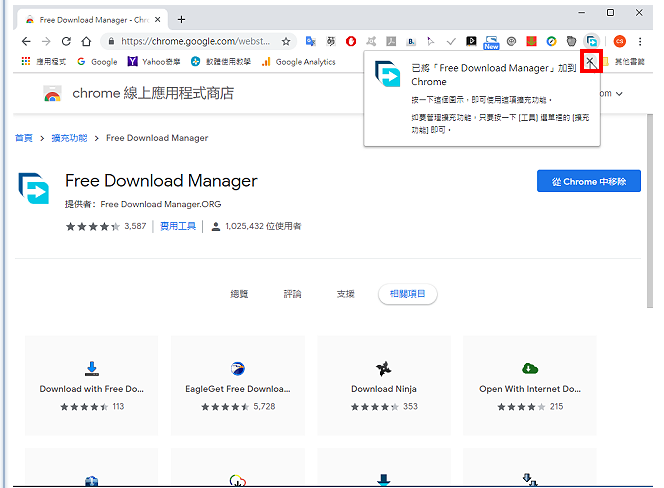Reload the page with the refresh icon
This screenshot has width=664, height=488.
(x=66, y=41)
